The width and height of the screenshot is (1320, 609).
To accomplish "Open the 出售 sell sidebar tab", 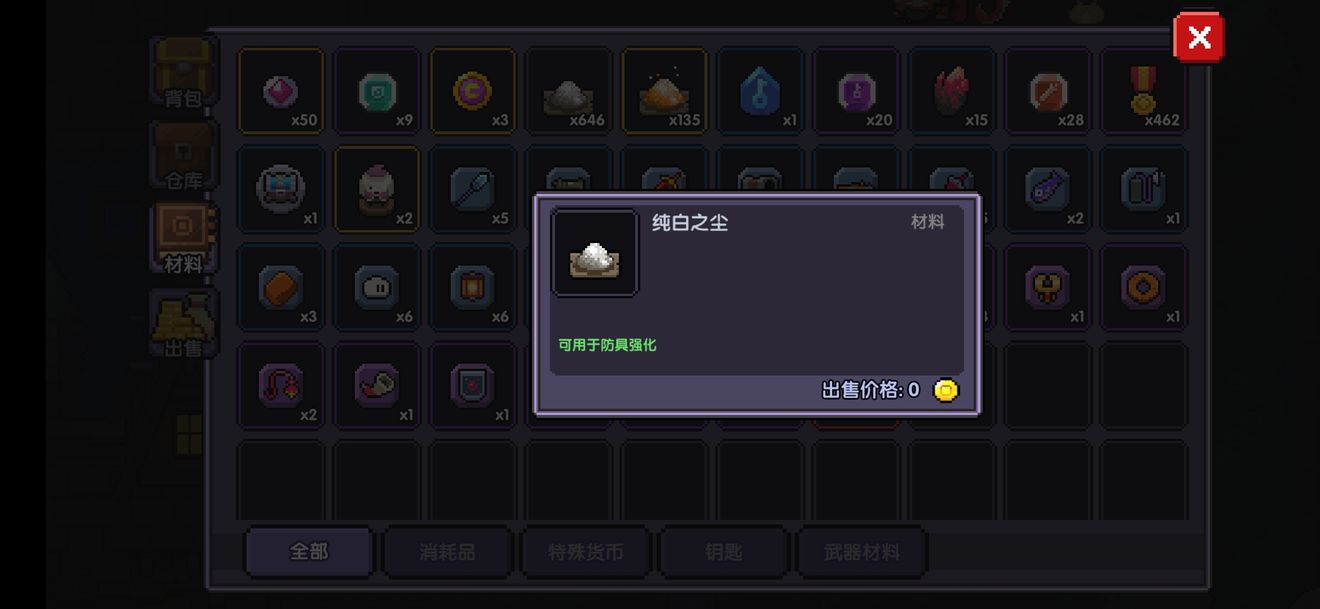I will (x=183, y=323).
